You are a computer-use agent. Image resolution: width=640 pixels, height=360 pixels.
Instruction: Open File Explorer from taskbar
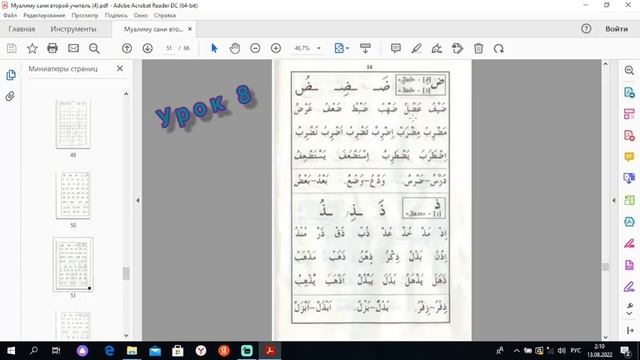pyautogui.click(x=132, y=351)
